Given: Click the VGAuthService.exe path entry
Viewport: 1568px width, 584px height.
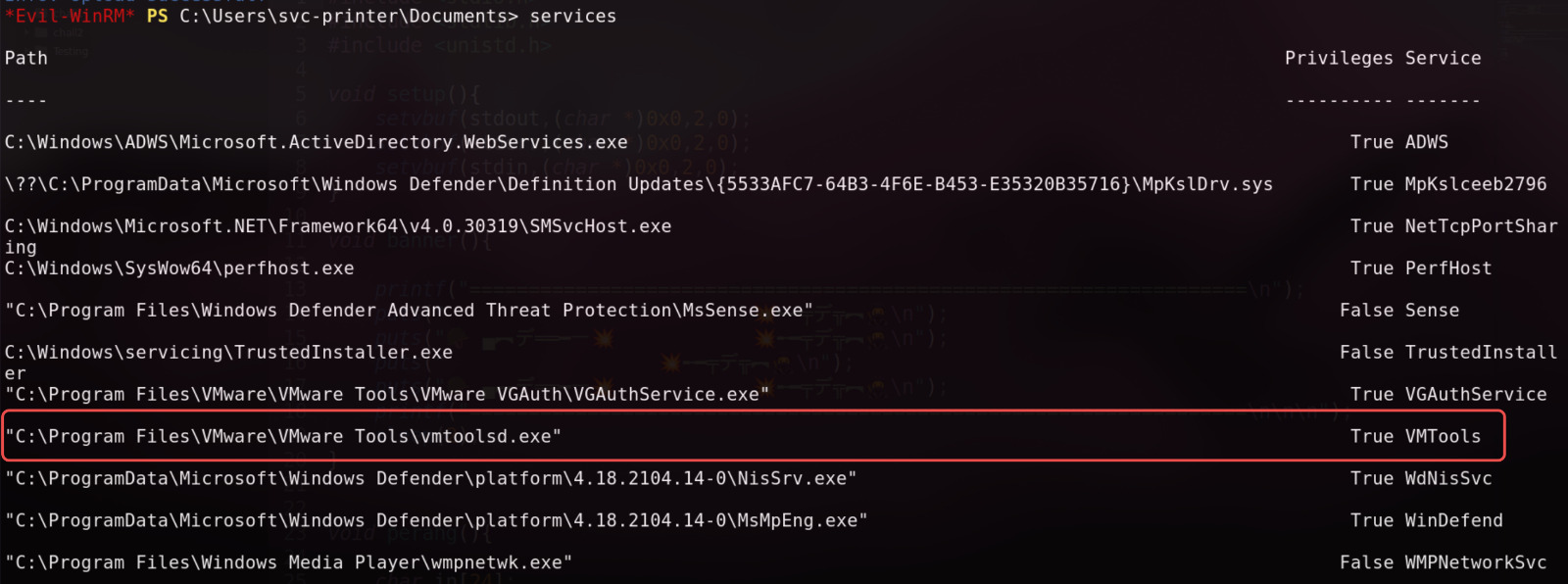Looking at the screenshot, I should click(x=387, y=395).
